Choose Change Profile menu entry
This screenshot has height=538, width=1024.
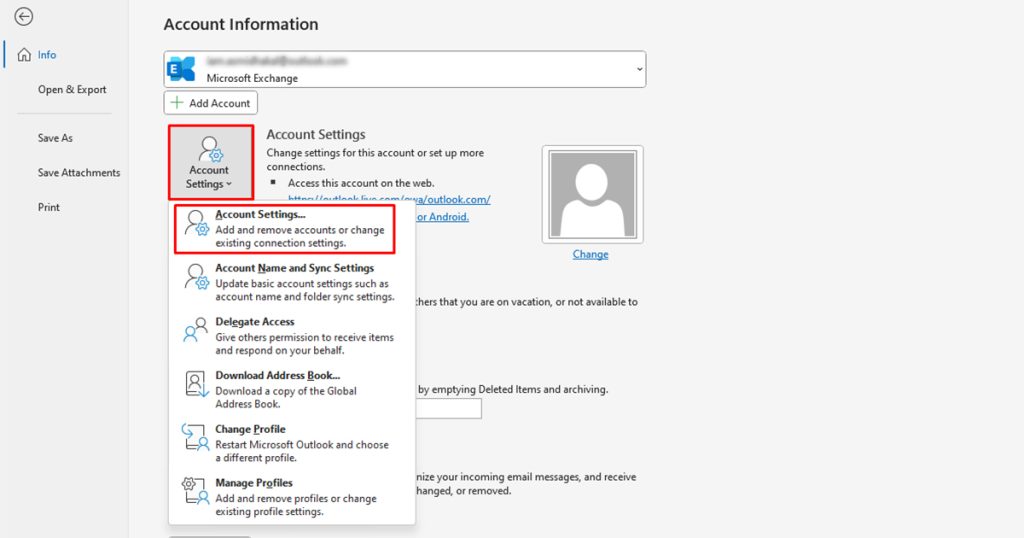pos(291,443)
